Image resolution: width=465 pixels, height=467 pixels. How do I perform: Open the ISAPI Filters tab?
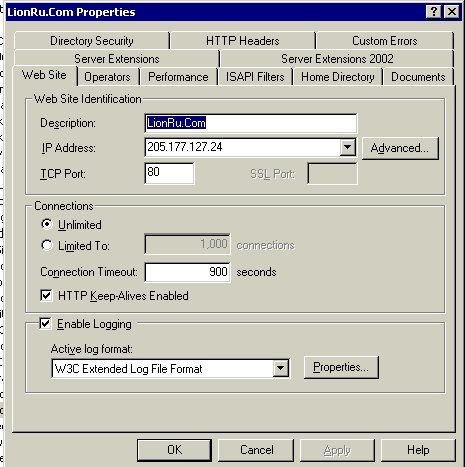click(x=255, y=77)
